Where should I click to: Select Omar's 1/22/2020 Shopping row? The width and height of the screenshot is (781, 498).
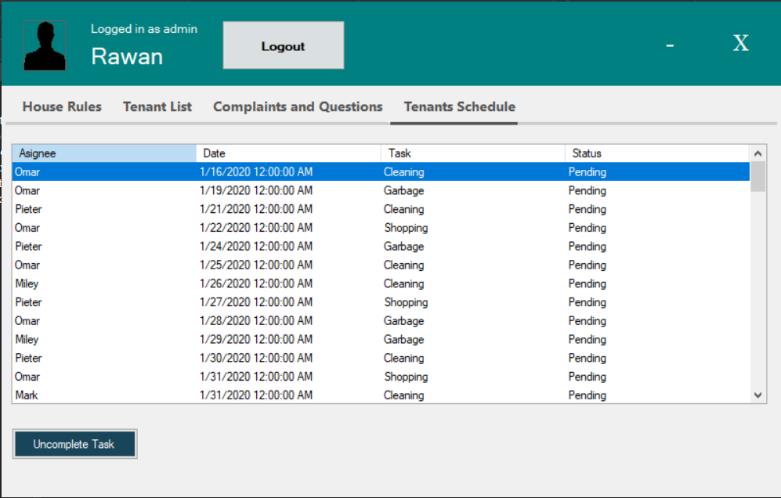(x=381, y=228)
